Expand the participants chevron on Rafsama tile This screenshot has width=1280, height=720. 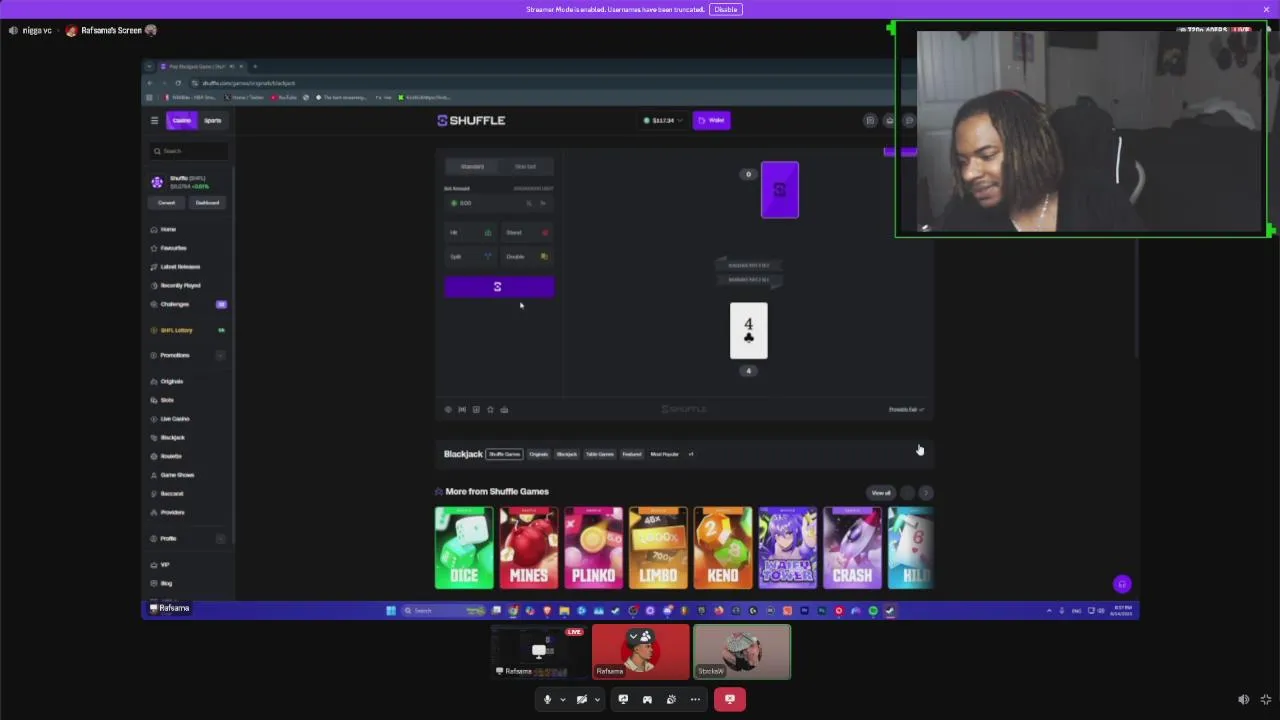(x=632, y=636)
